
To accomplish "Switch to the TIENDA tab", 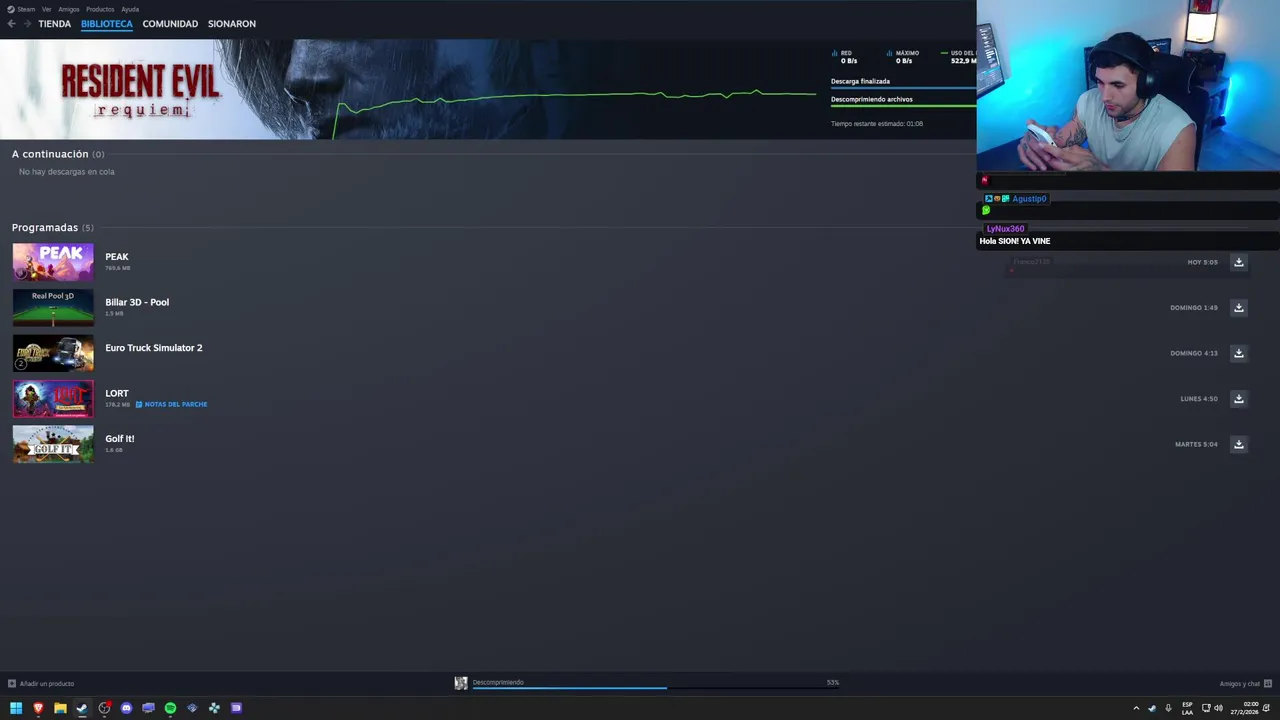I will click(54, 24).
